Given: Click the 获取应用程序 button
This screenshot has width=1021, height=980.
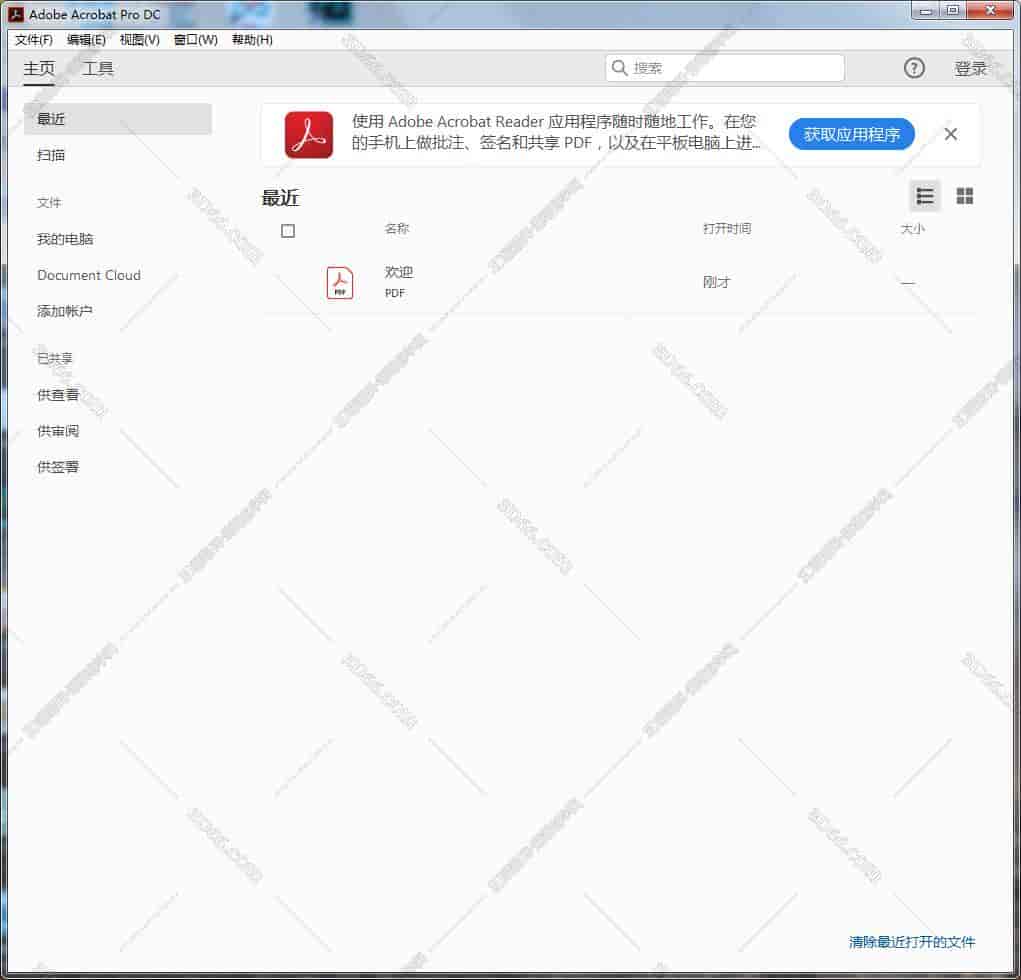Looking at the screenshot, I should click(851, 134).
